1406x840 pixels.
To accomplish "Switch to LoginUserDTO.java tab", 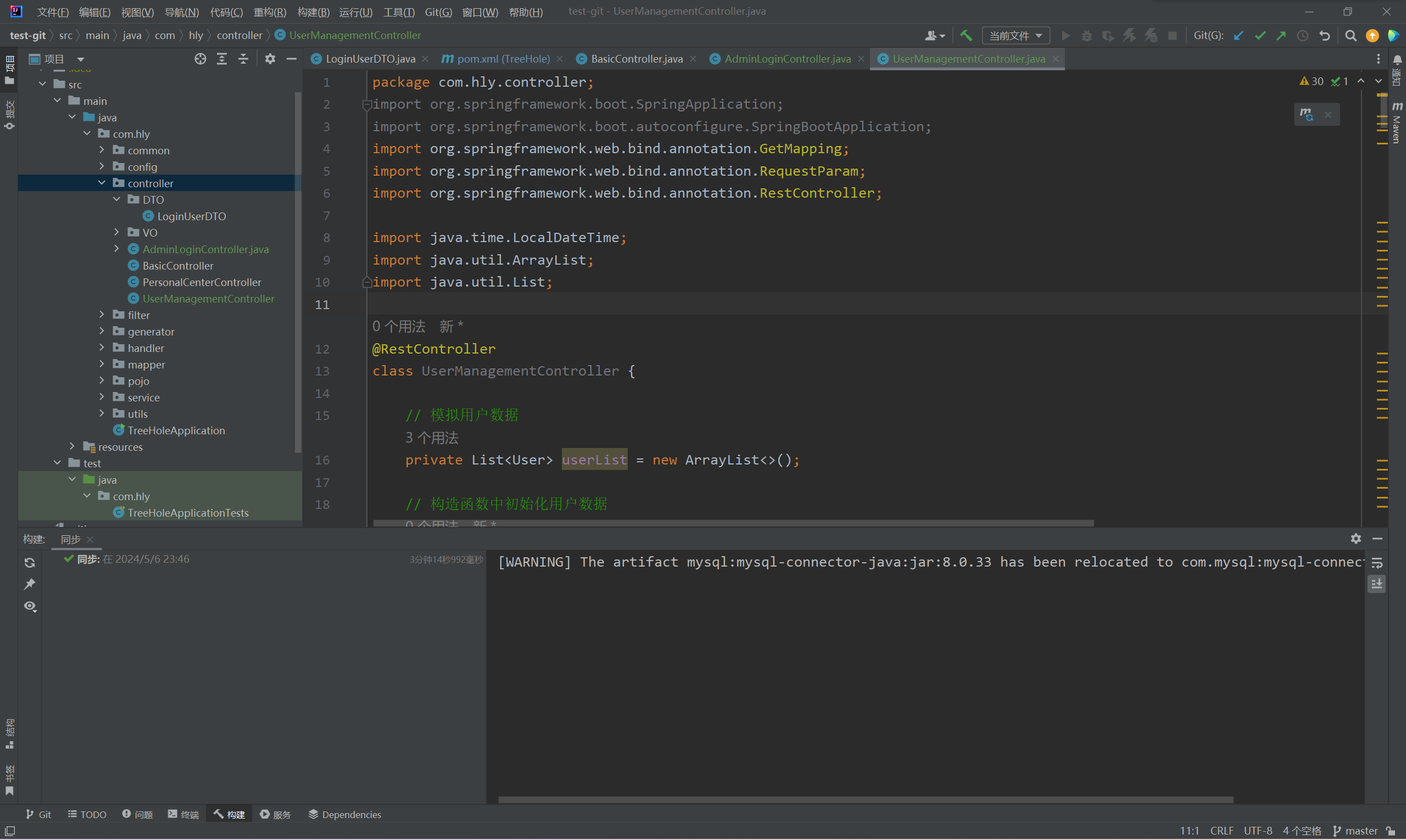I will pyautogui.click(x=370, y=59).
